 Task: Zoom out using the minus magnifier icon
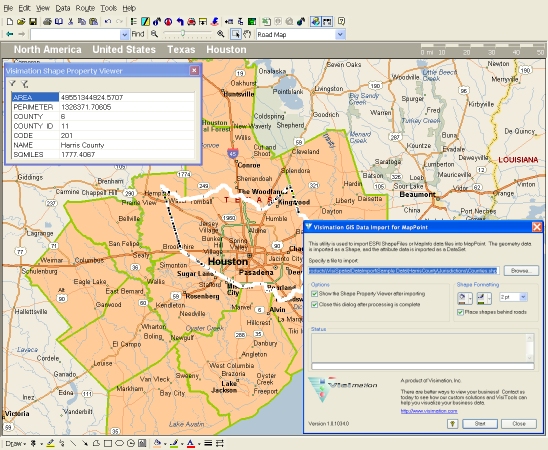click(154, 34)
